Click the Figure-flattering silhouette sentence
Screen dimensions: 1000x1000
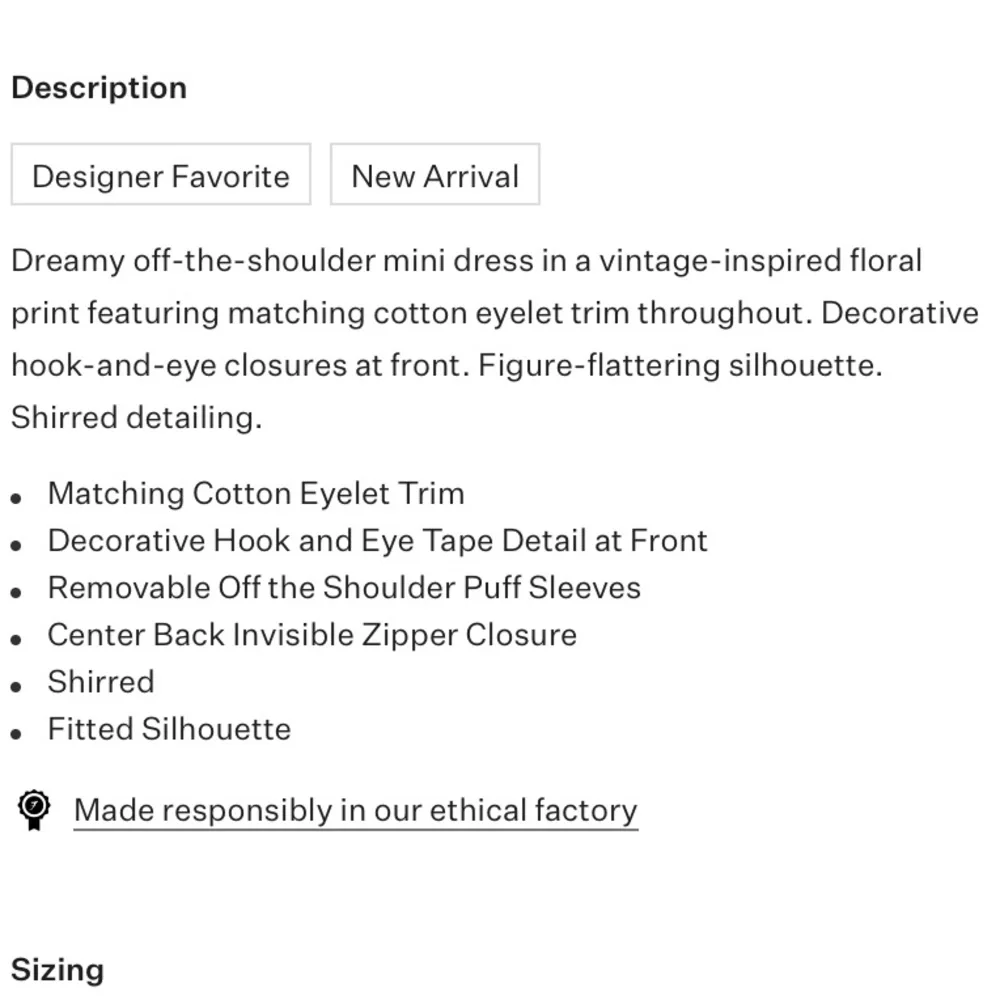pos(680,366)
